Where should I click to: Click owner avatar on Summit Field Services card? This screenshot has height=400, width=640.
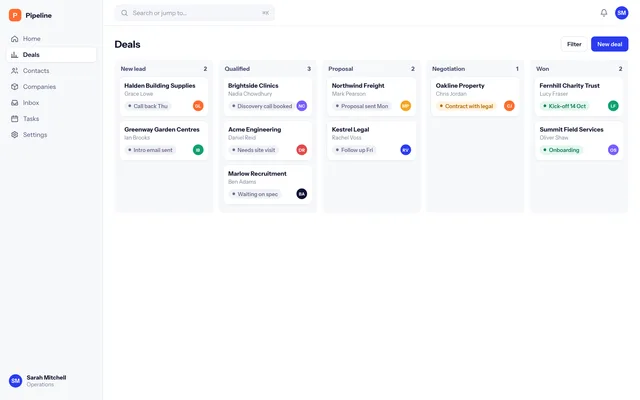point(613,150)
